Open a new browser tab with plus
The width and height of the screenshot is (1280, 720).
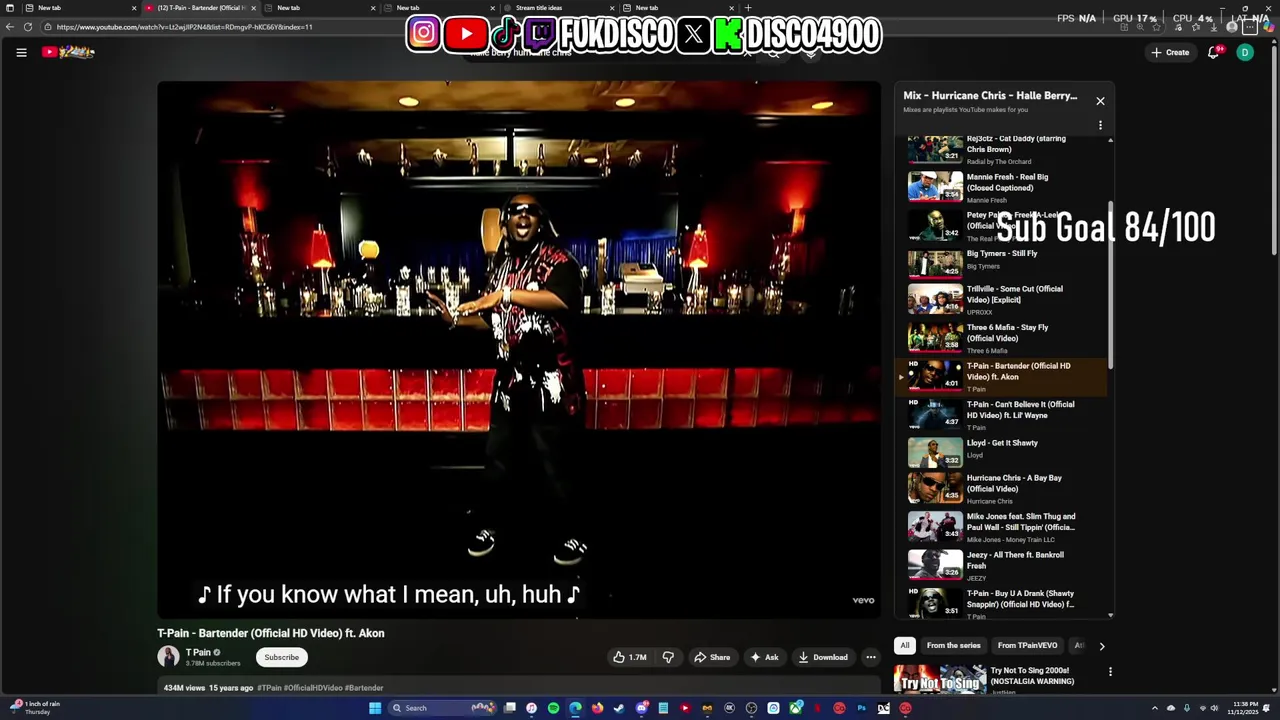[748, 8]
